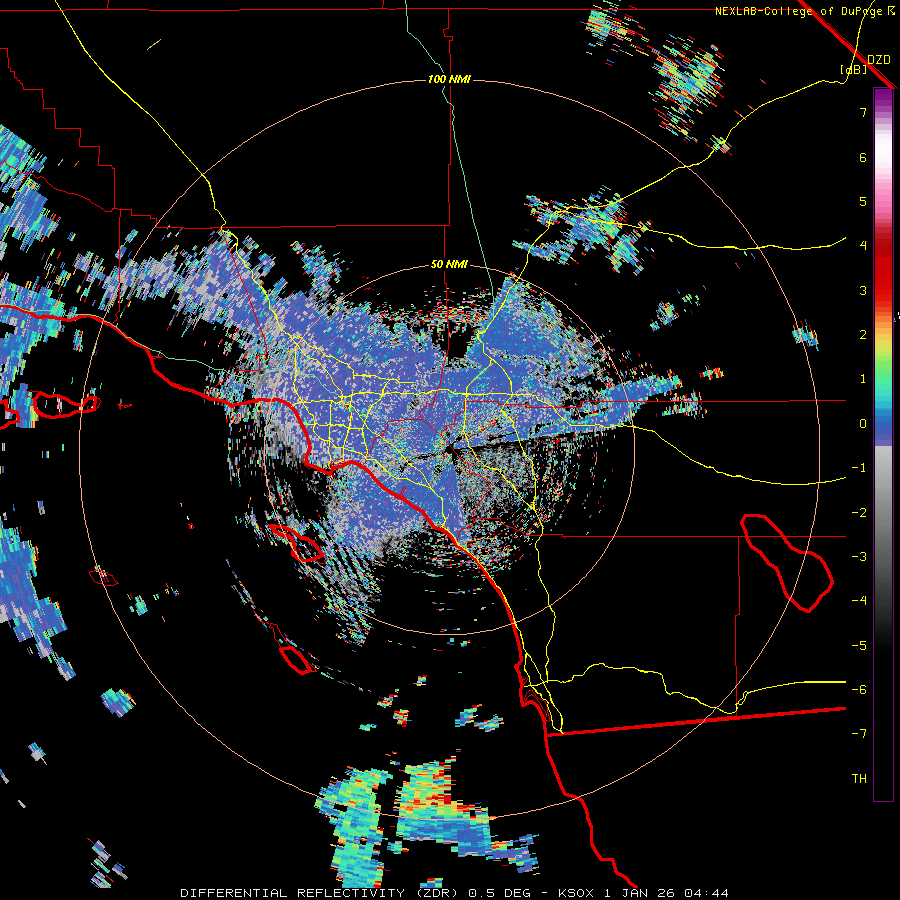Click the DZD product label

pos(878,60)
